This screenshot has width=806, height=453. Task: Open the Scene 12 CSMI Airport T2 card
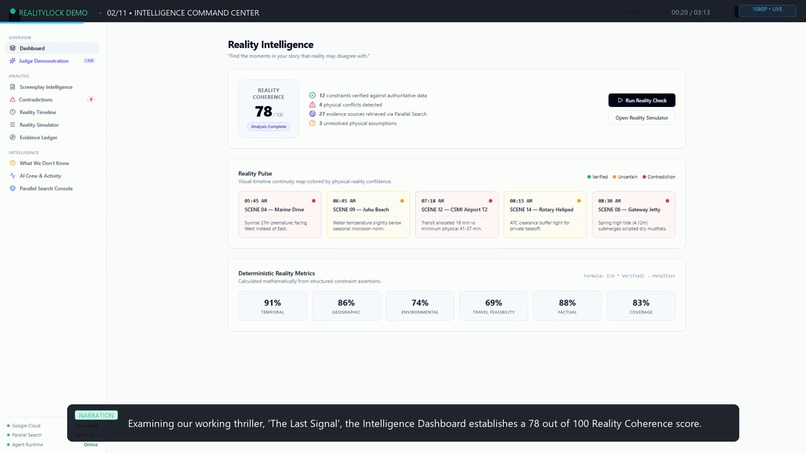(x=456, y=214)
